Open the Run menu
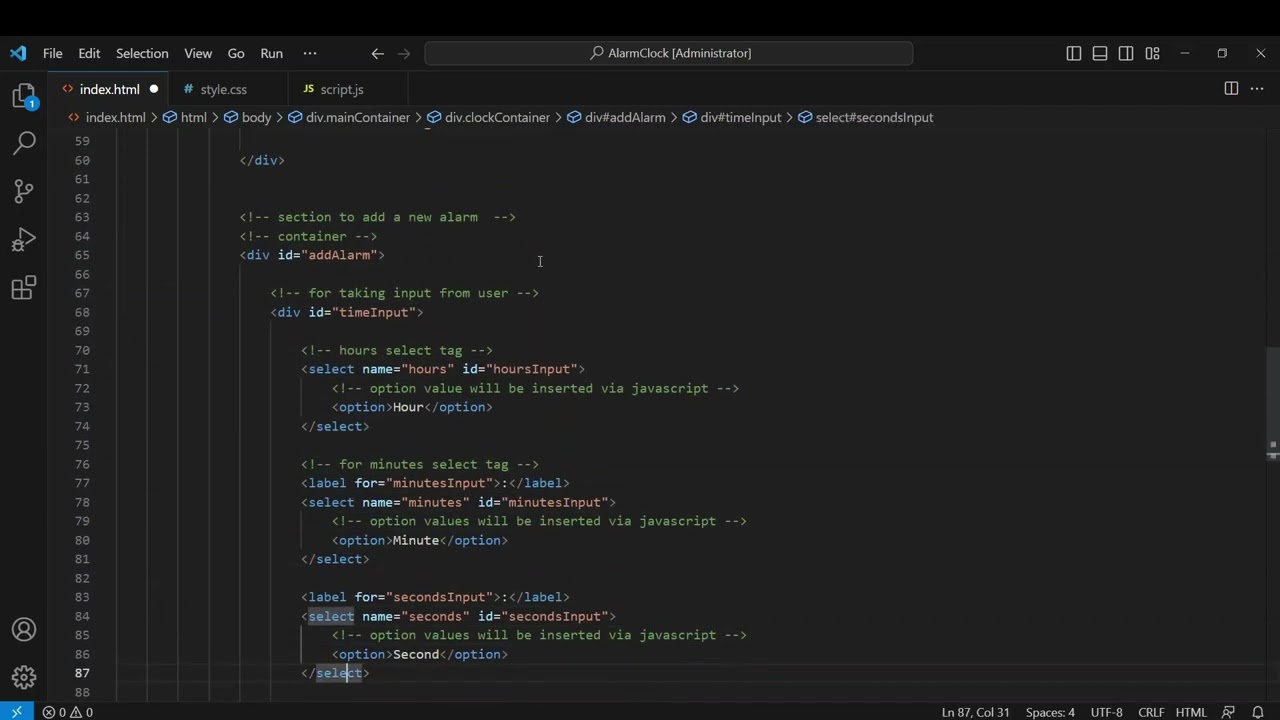1280x720 pixels. pos(271,53)
